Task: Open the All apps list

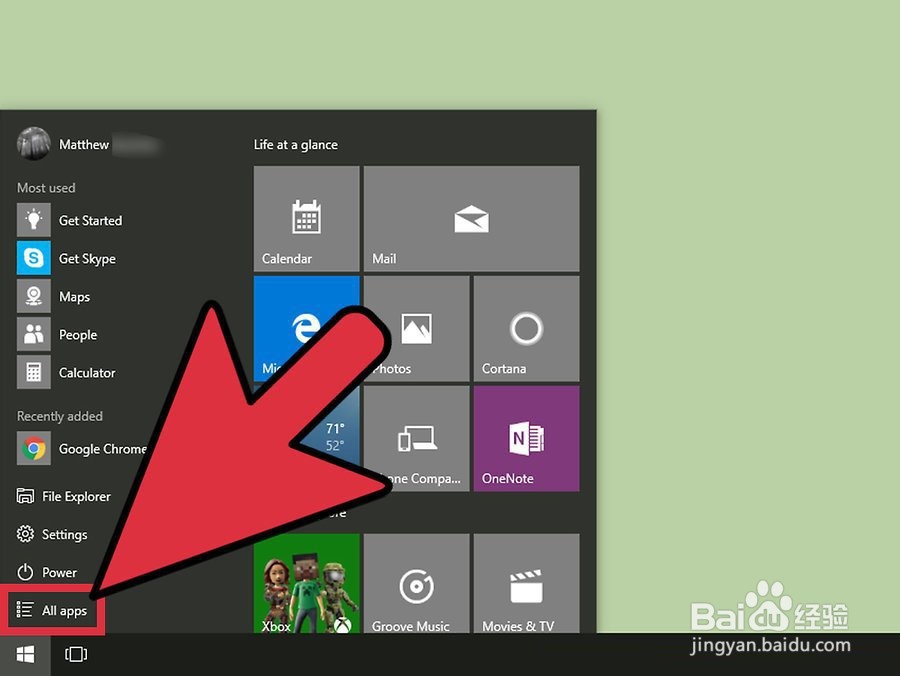Action: (52, 610)
